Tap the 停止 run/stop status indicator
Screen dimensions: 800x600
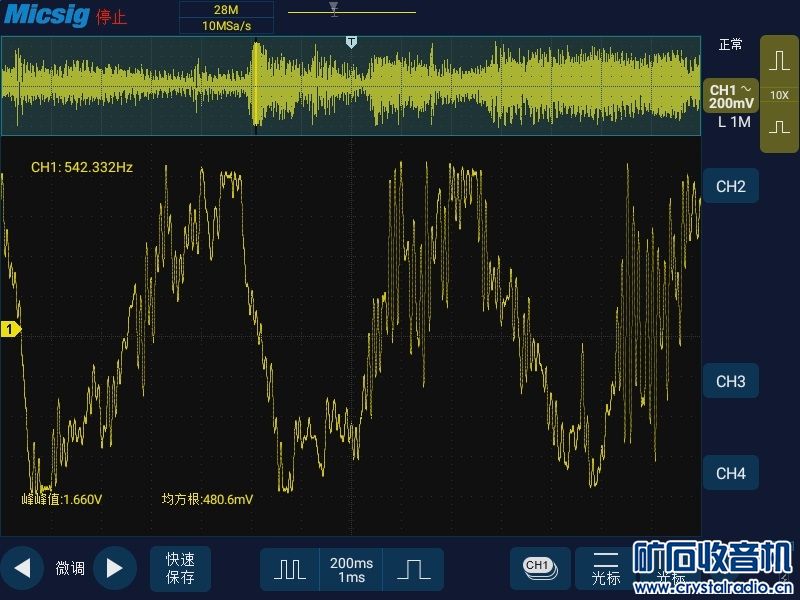(x=111, y=17)
